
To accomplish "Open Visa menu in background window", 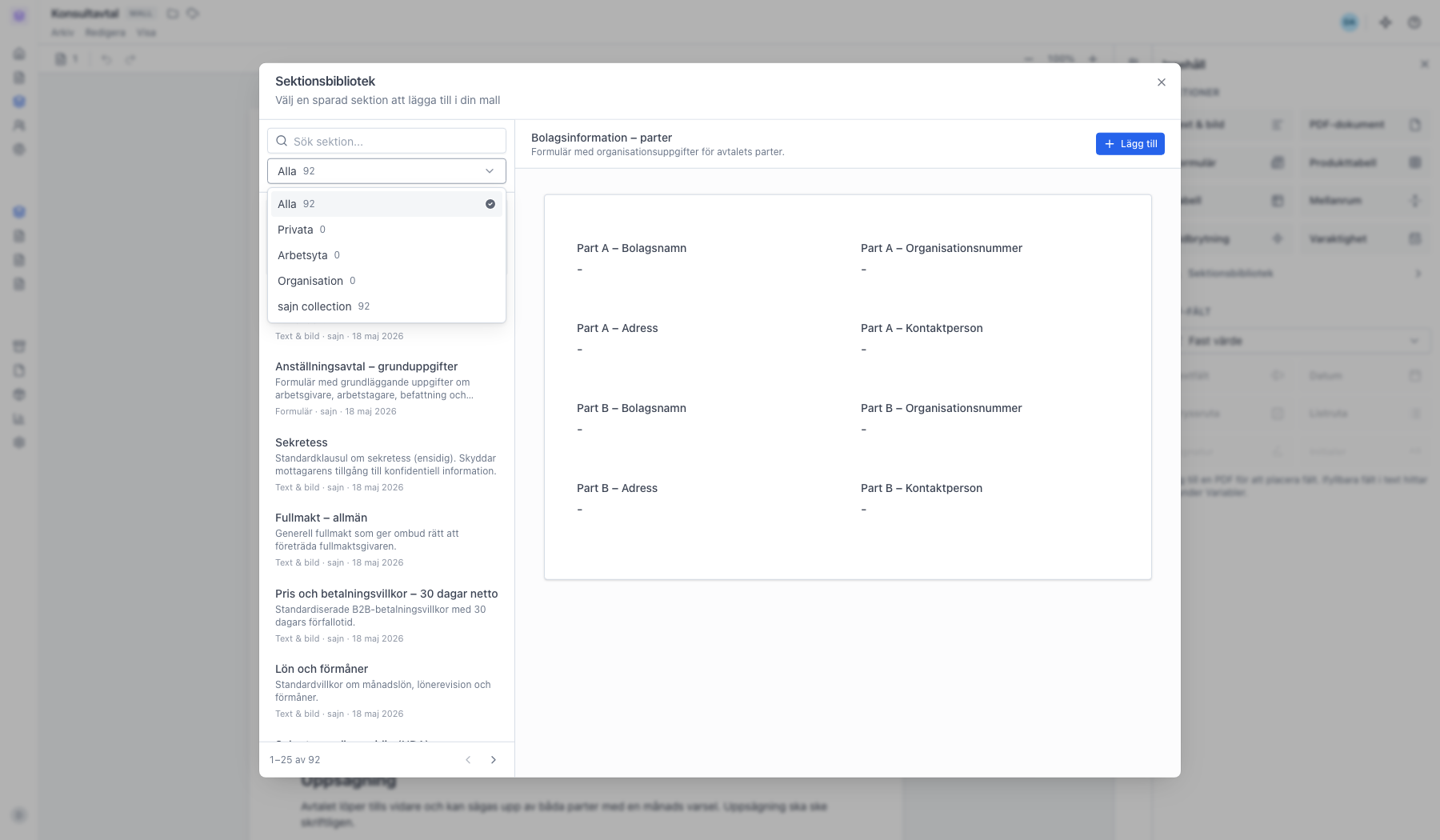I will coord(146,33).
